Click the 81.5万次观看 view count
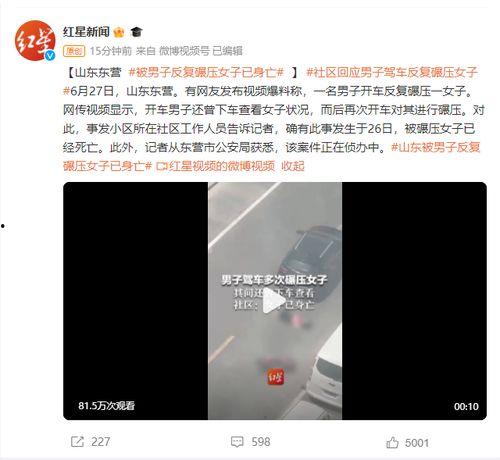The image size is (500, 460). (106, 406)
